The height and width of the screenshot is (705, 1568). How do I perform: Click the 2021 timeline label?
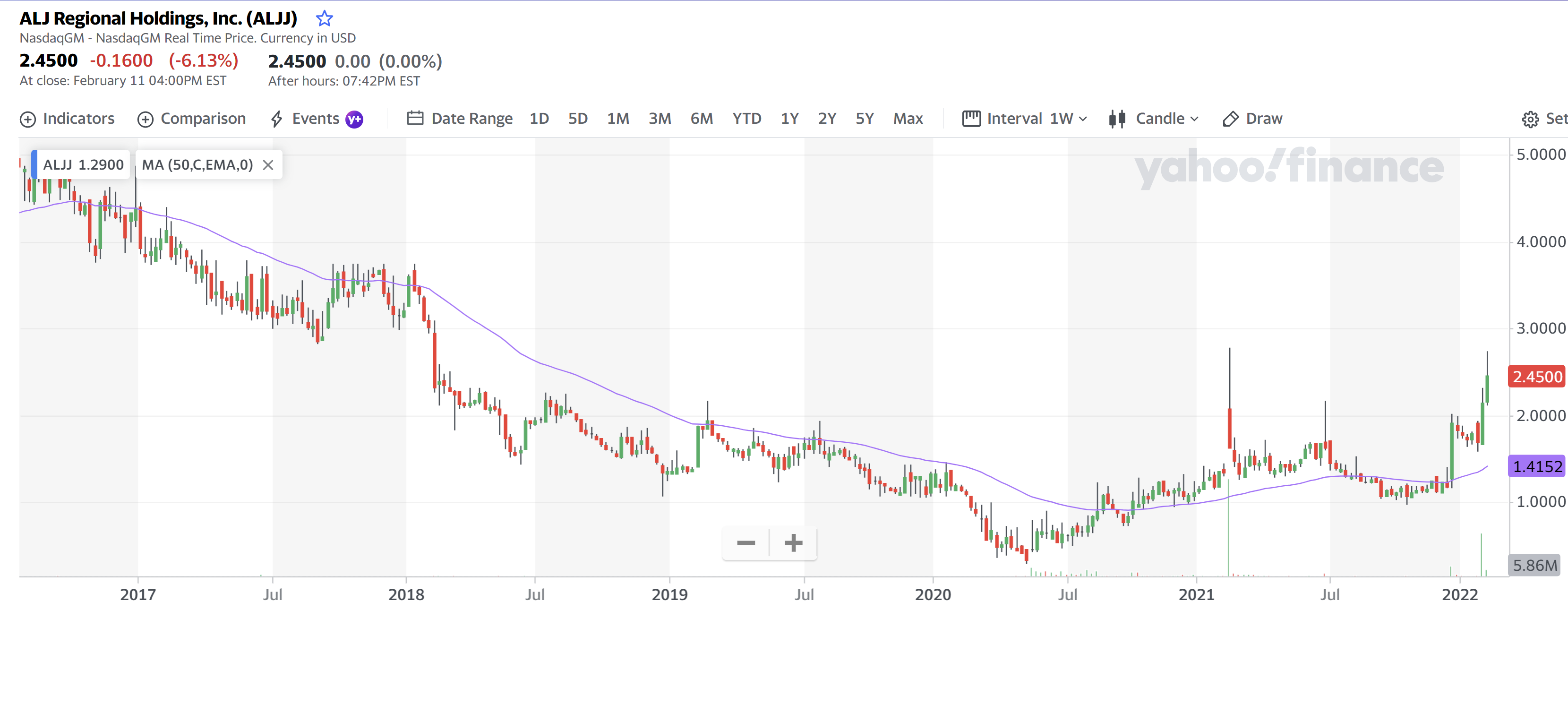[x=1196, y=595]
